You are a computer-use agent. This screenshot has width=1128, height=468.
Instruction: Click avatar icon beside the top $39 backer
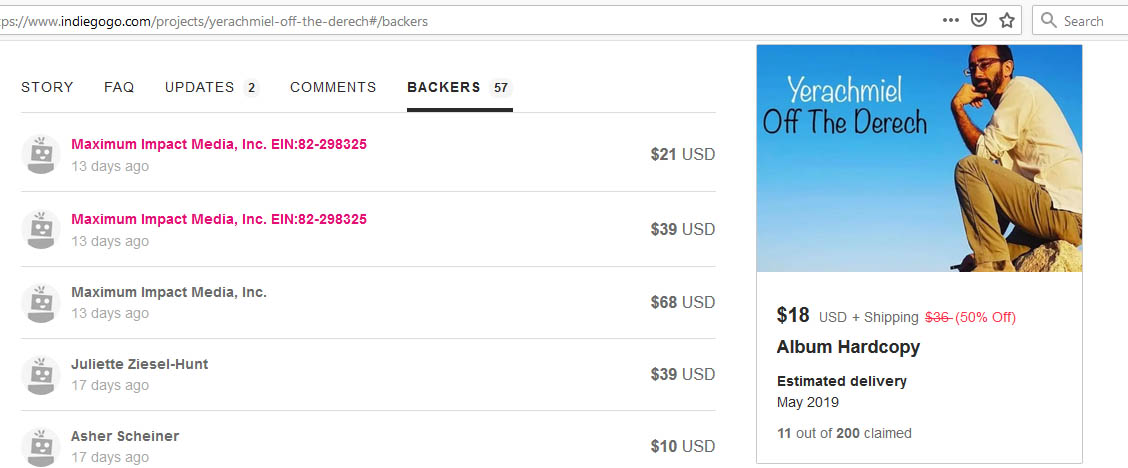click(x=41, y=229)
